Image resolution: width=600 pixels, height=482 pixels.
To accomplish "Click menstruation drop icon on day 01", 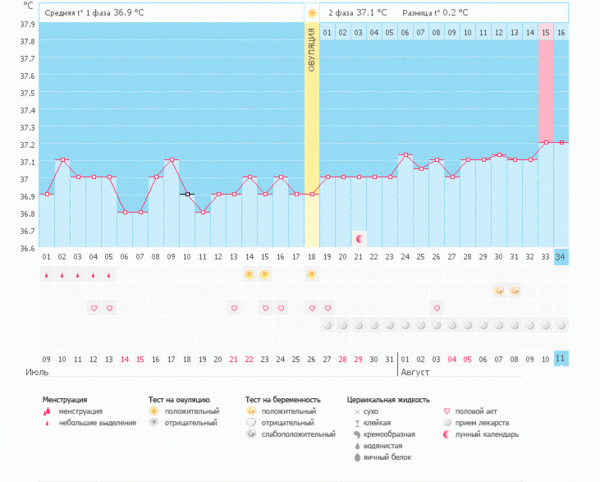I will [47, 274].
